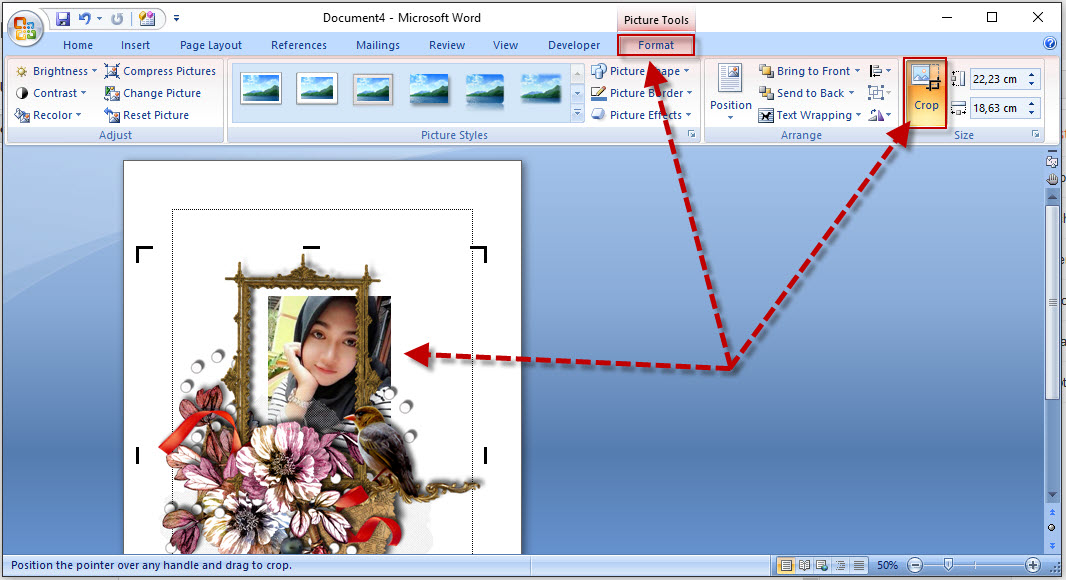Viewport: 1066px width, 580px height.
Task: Click the Change Picture icon
Action: (x=111, y=92)
